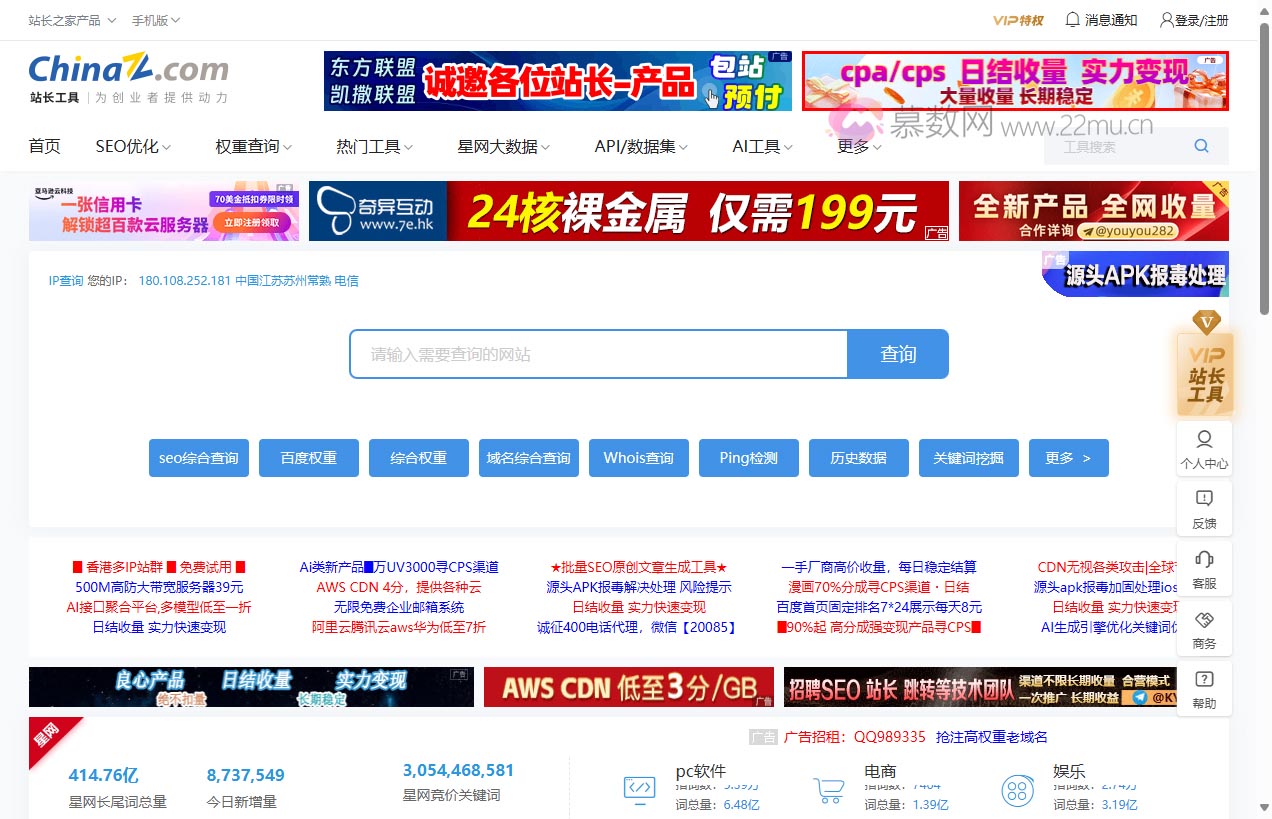
Task: Open the 帮助 help icon
Action: tap(1204, 688)
